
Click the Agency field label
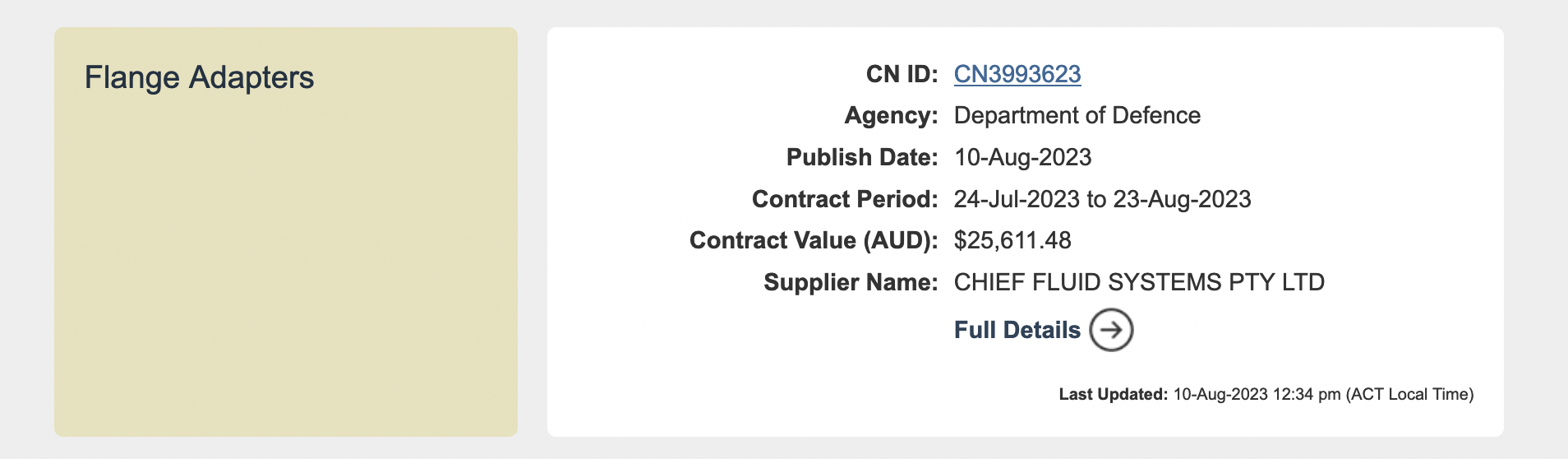pyautogui.click(x=892, y=115)
